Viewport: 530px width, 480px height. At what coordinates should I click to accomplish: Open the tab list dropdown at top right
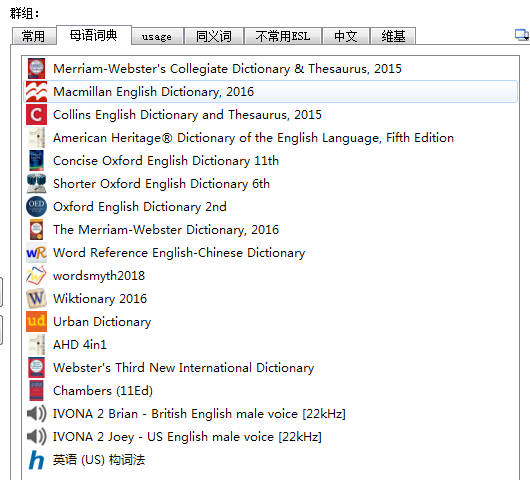[522, 35]
